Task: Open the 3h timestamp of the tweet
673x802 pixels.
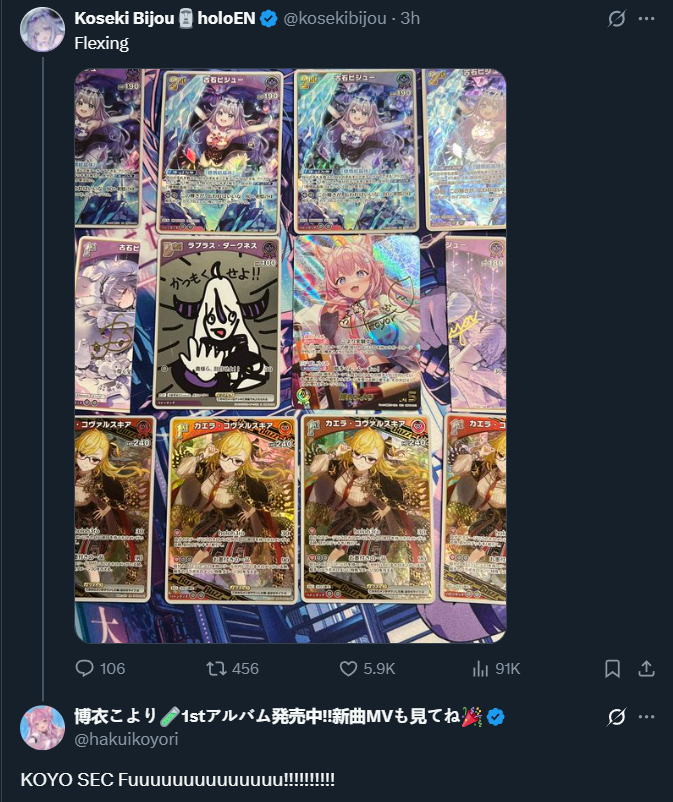Action: point(410,18)
